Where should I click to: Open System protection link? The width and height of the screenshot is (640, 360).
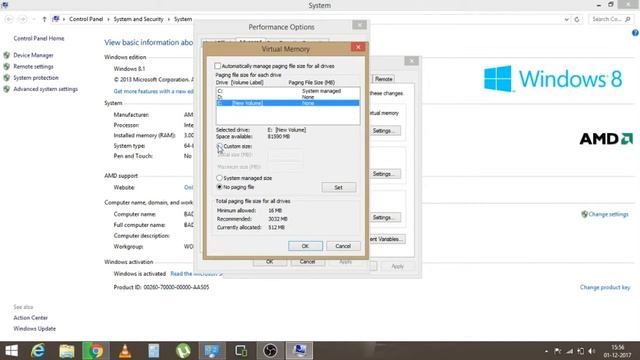tap(36, 78)
